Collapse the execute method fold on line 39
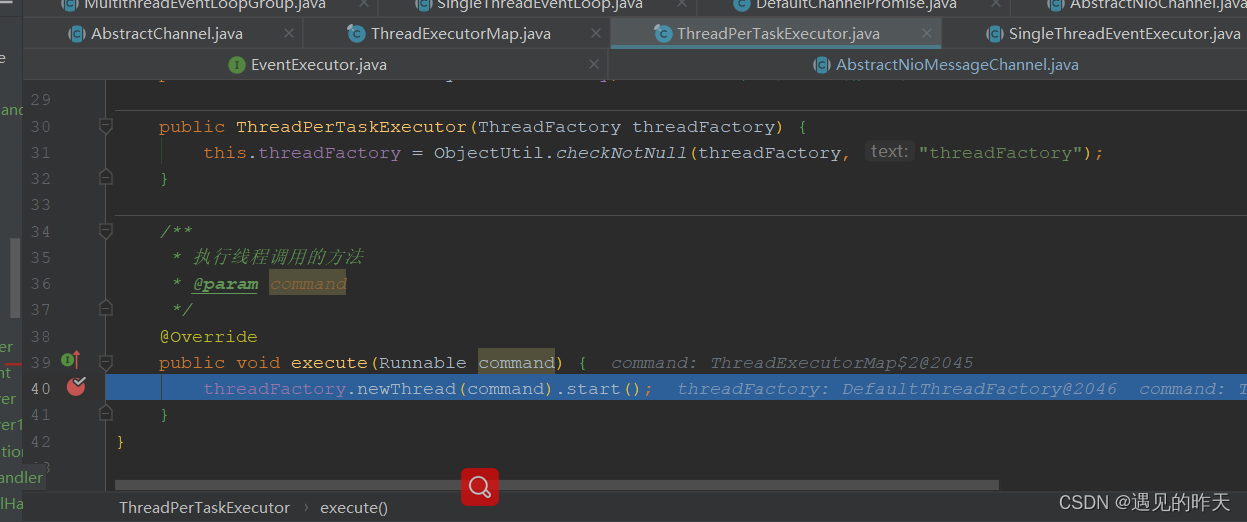 (x=106, y=362)
